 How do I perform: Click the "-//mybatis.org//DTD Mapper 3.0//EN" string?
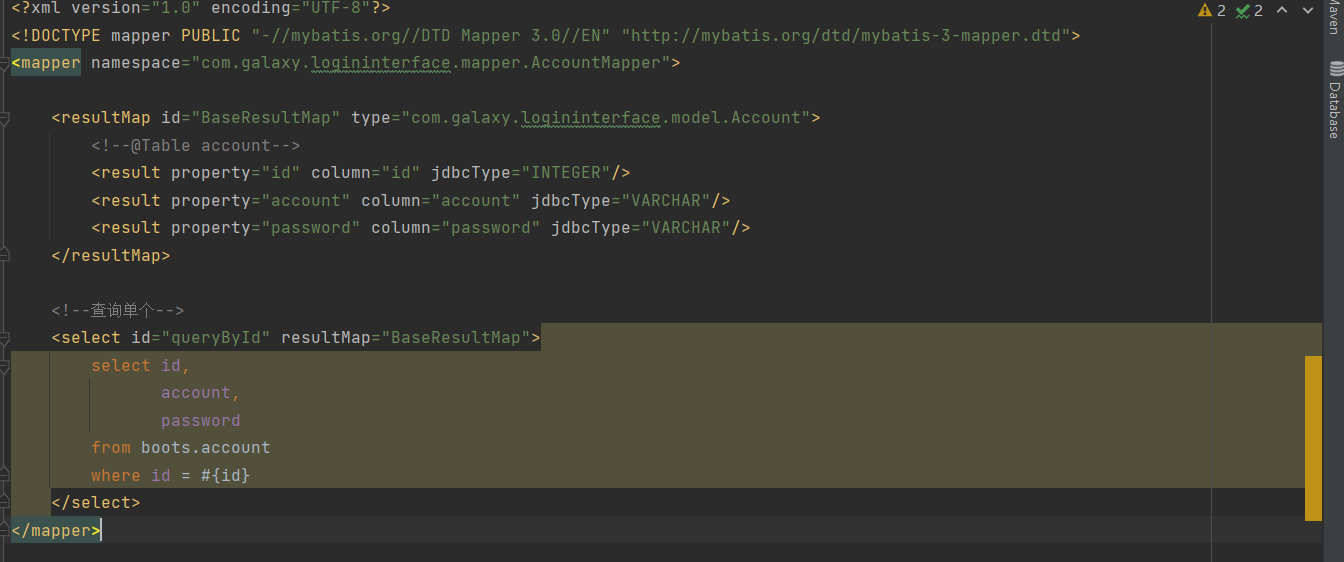[x=431, y=36]
